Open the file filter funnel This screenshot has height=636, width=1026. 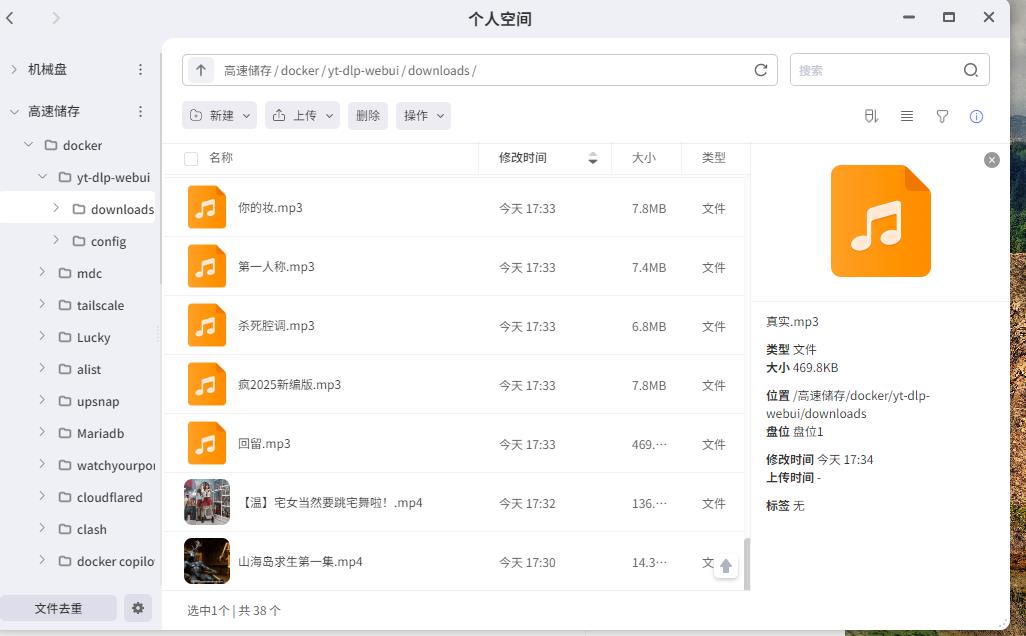(x=942, y=116)
